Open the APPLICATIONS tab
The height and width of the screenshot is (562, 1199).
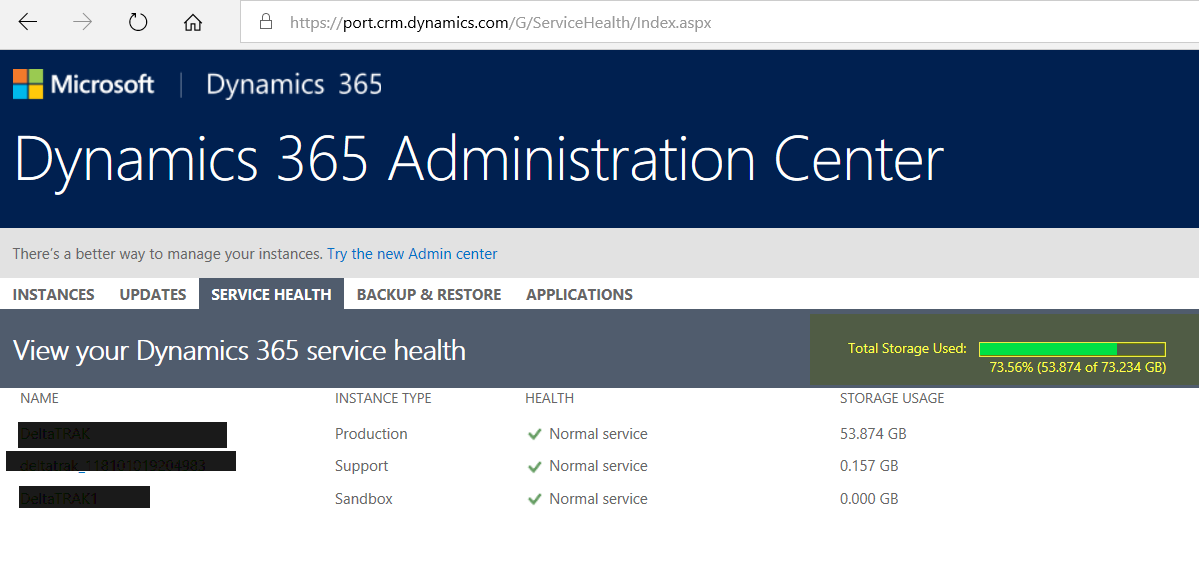coord(580,294)
